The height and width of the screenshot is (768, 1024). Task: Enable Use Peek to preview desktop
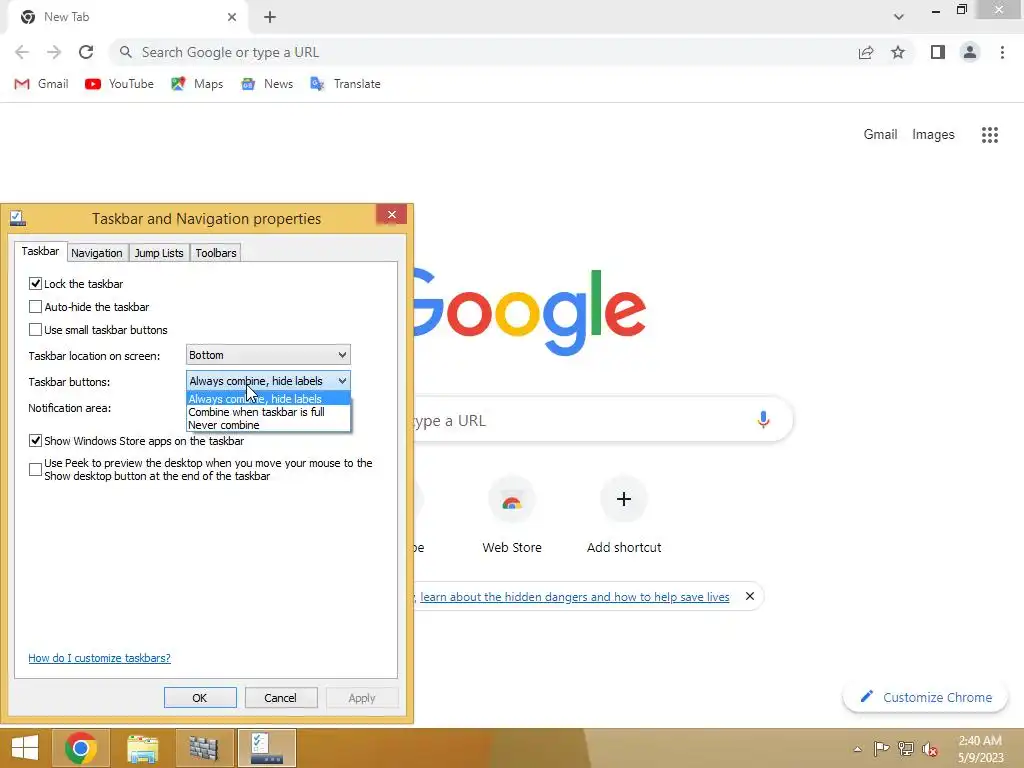pyautogui.click(x=35, y=470)
